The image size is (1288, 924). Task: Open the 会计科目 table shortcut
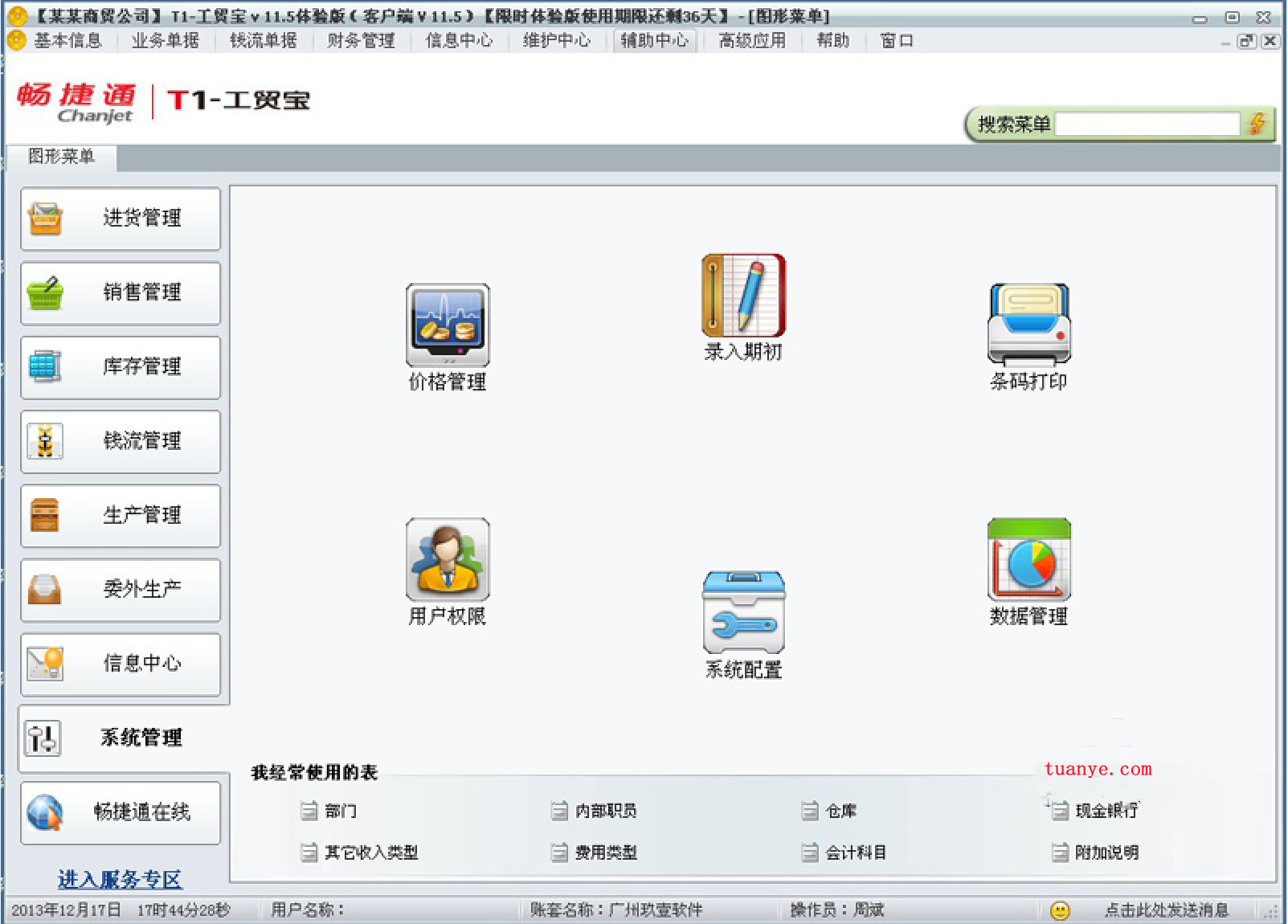(x=844, y=852)
